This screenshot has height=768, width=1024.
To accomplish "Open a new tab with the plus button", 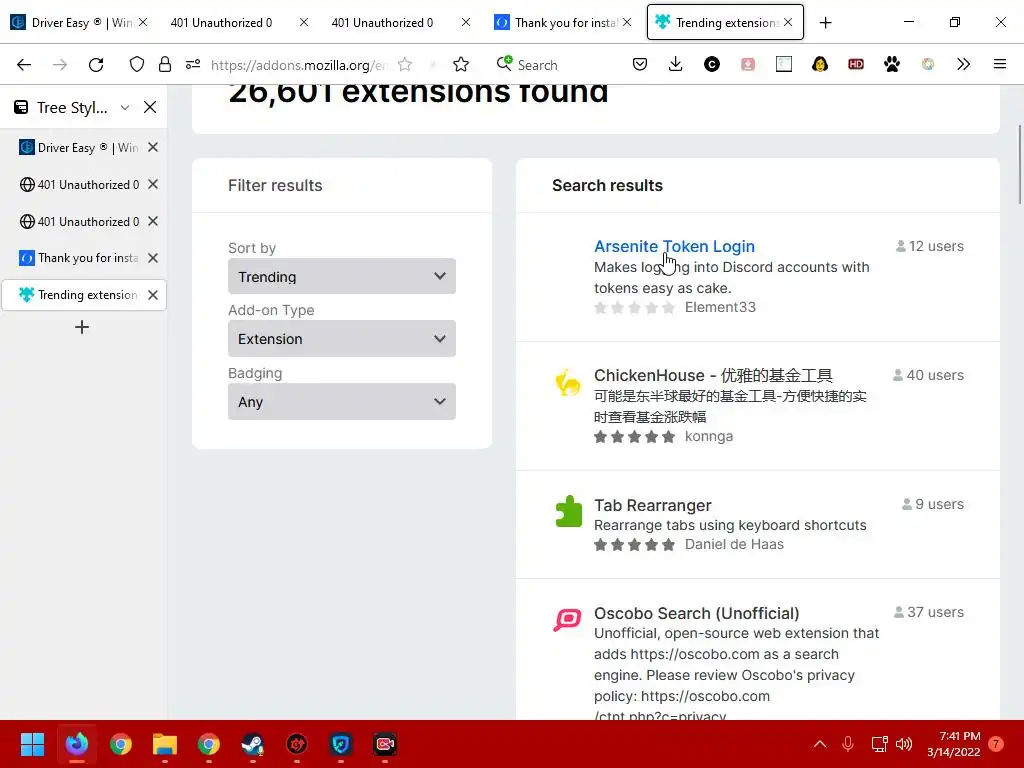I will (x=825, y=23).
